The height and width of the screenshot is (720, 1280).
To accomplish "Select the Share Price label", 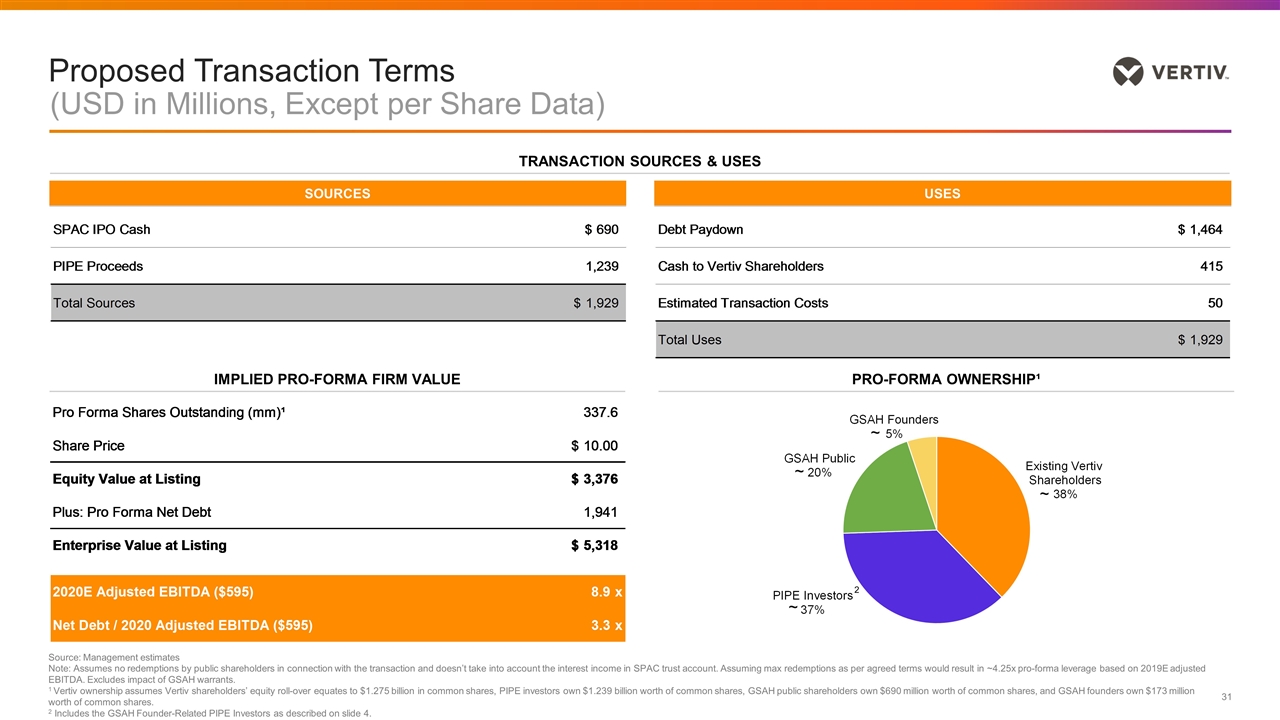I will [88, 446].
